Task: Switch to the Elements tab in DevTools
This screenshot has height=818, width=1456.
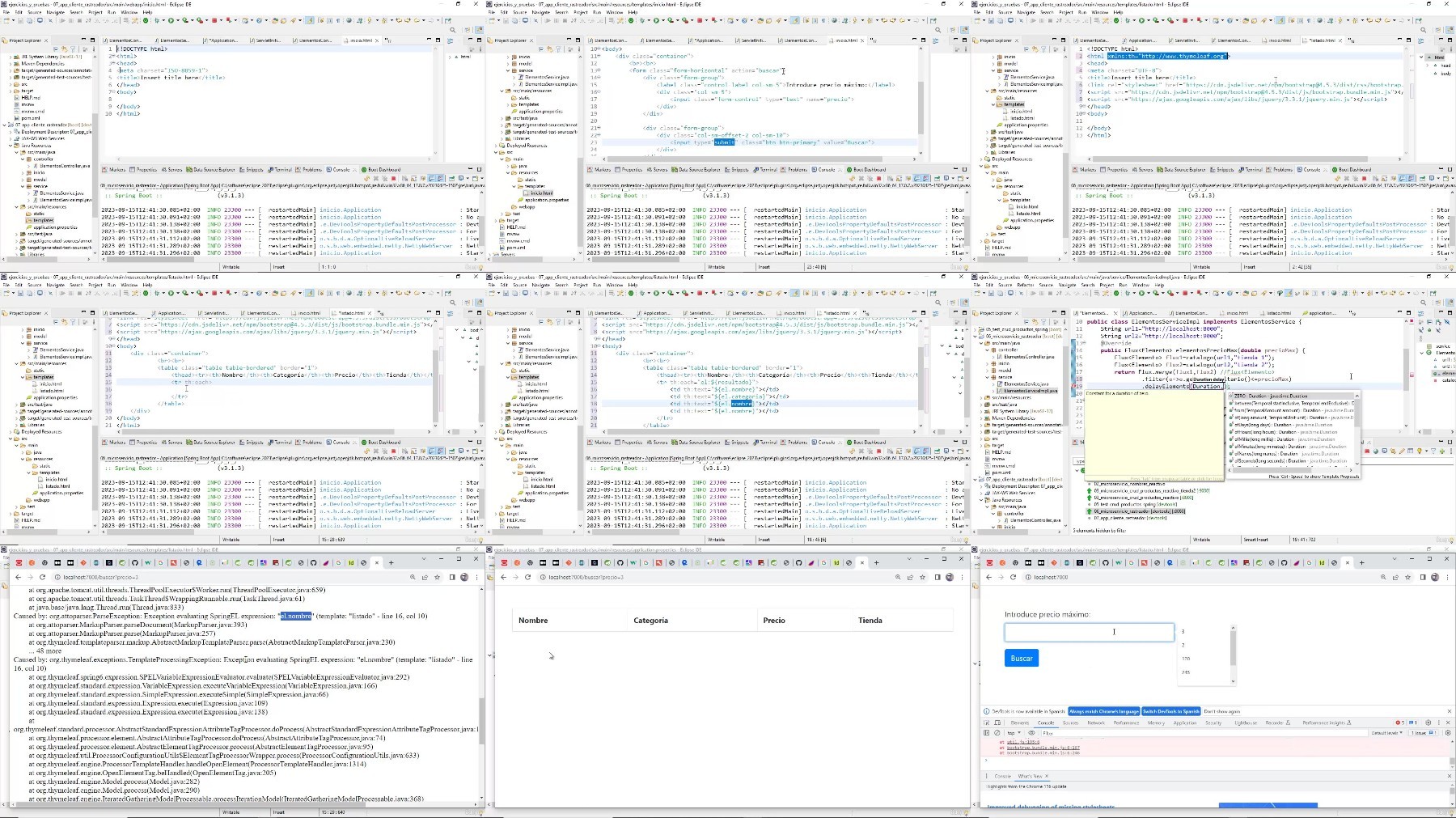Action: coord(1020,723)
